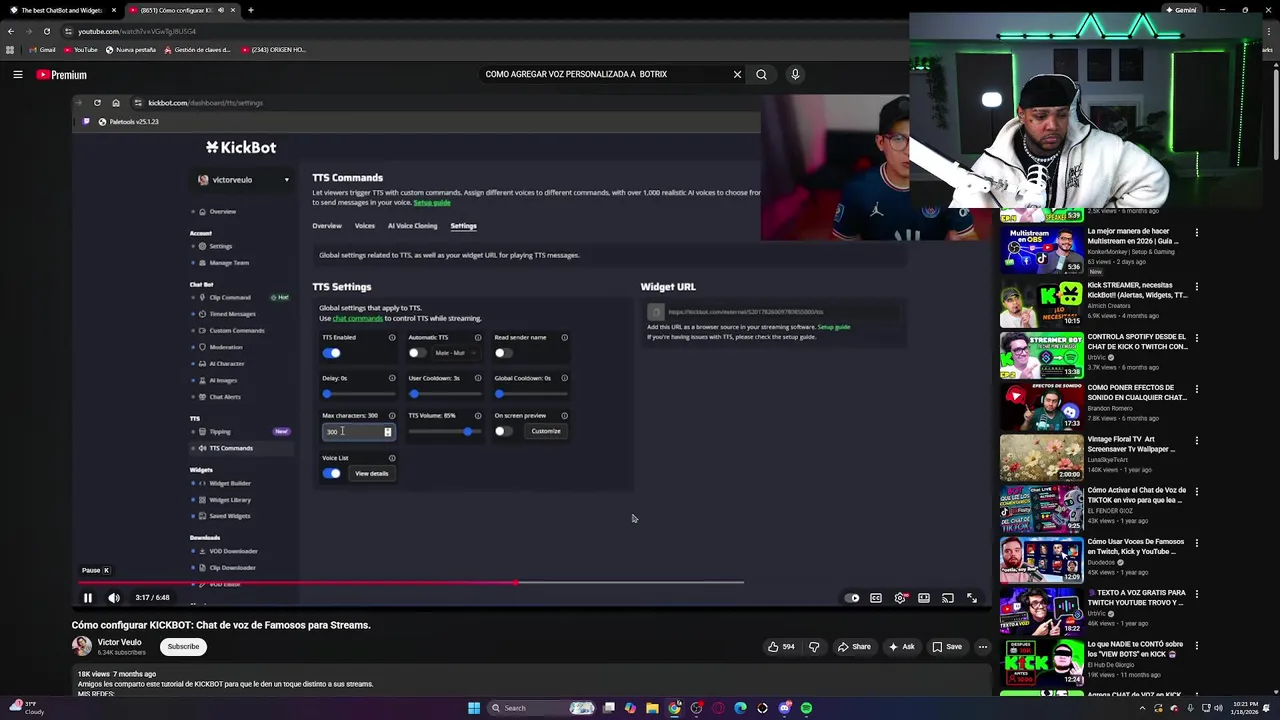Open Clip Command in KickBot sidebar
This screenshot has height=720, width=1280.
[x=230, y=297]
